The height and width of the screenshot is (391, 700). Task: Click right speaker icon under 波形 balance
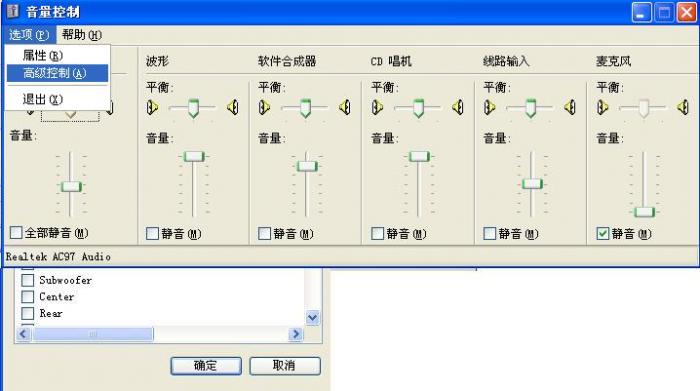[233, 107]
